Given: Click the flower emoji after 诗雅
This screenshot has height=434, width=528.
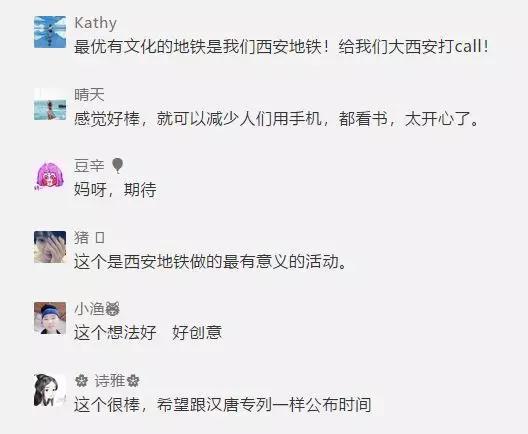Looking at the screenshot, I should (x=133, y=381).
